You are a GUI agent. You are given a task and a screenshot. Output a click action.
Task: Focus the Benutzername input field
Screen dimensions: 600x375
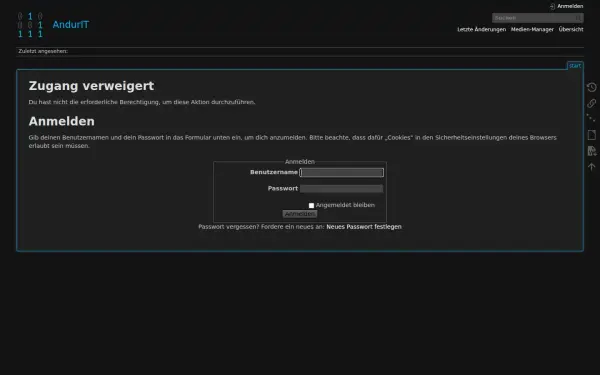[341, 173]
